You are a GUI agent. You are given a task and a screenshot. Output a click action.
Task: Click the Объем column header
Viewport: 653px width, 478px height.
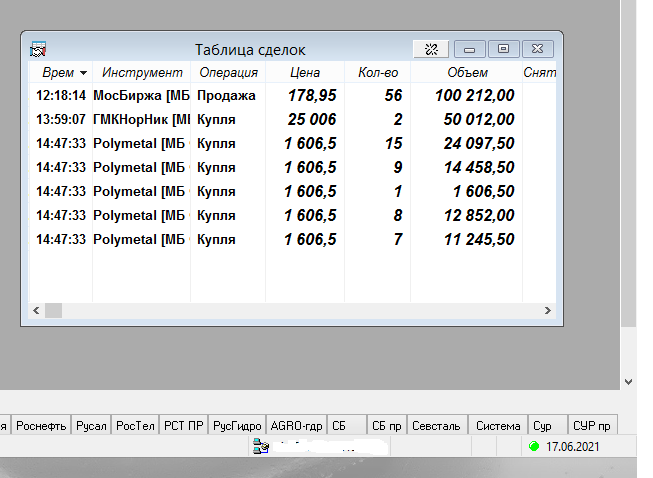(x=467, y=72)
